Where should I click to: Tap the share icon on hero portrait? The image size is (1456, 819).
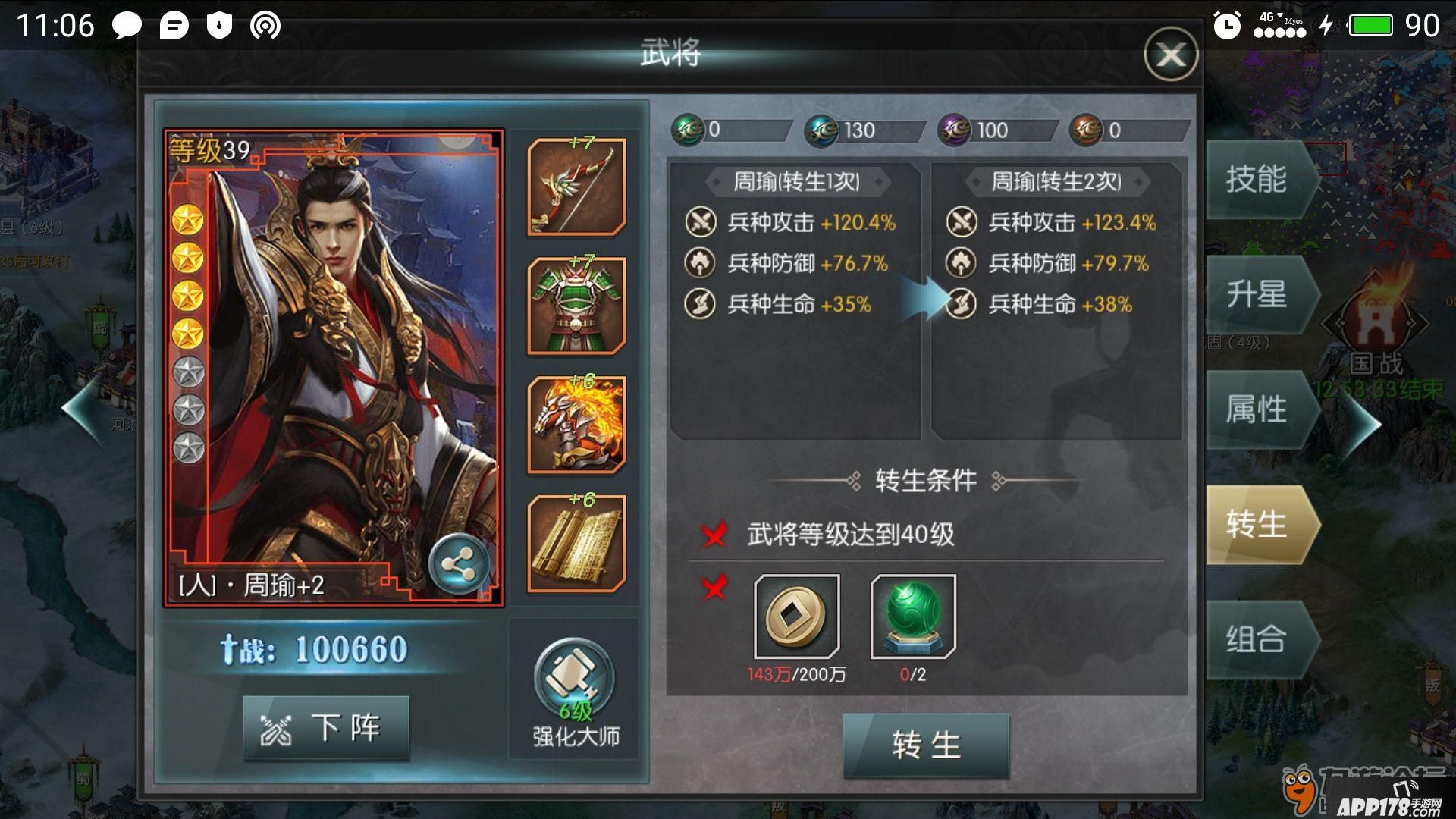point(458,565)
